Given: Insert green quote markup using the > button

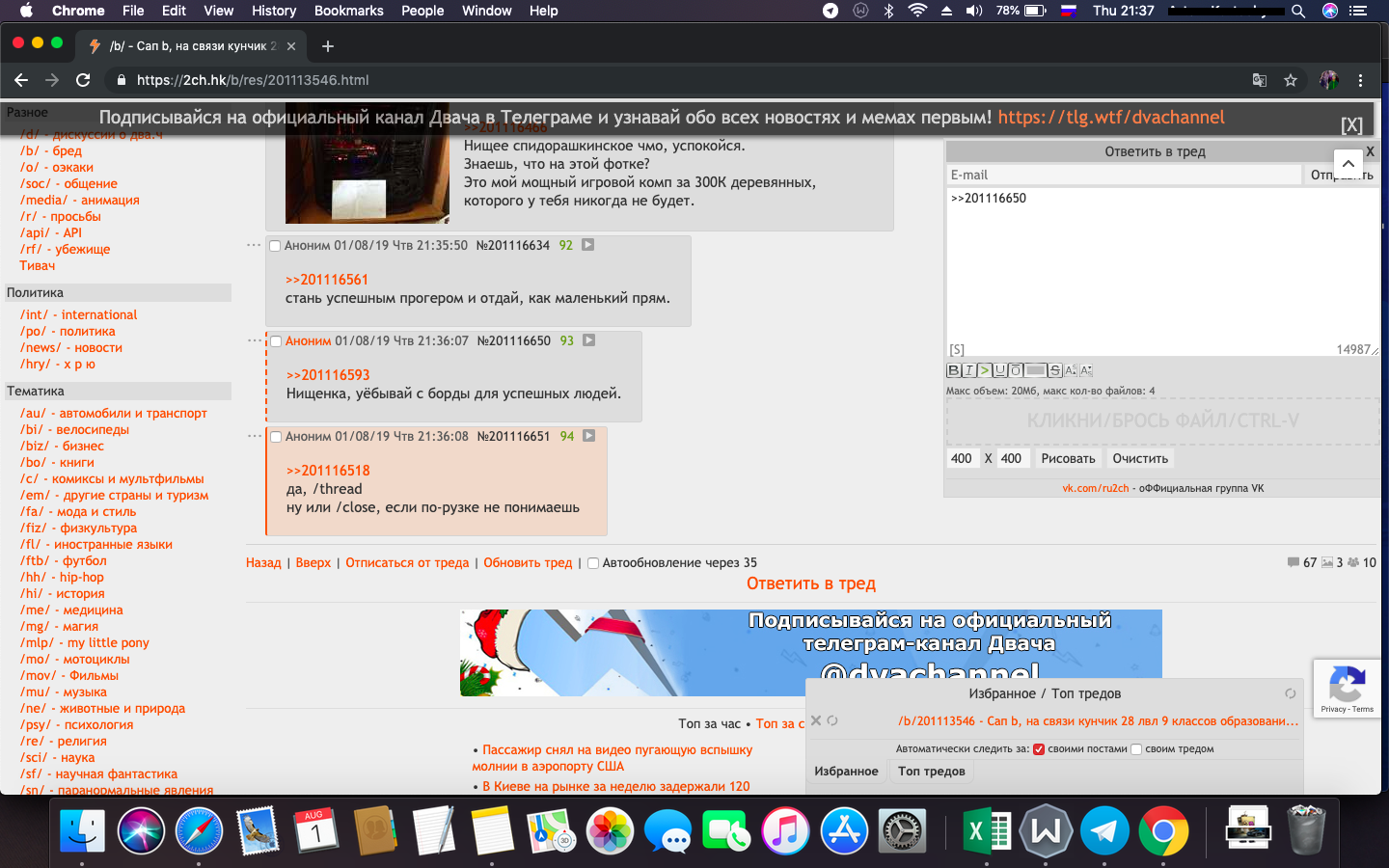Looking at the screenshot, I should coord(984,370).
